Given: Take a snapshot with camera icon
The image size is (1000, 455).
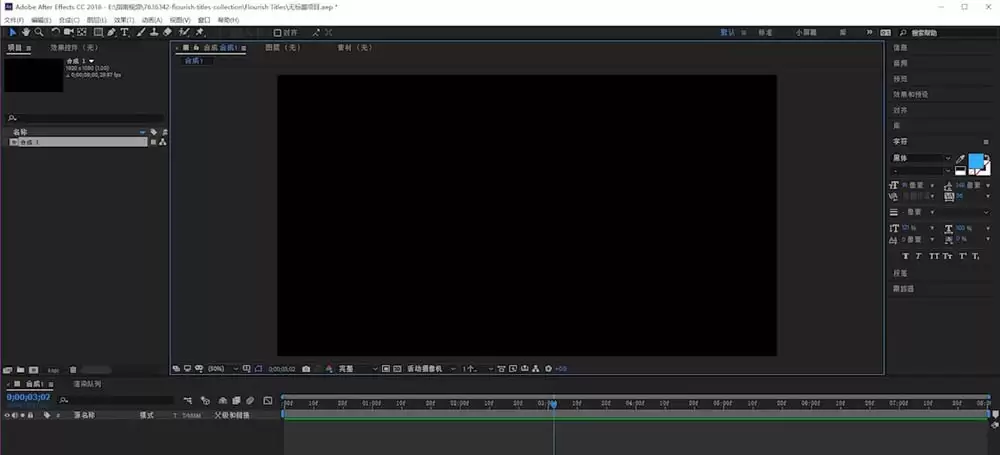Looking at the screenshot, I should pyautogui.click(x=306, y=369).
